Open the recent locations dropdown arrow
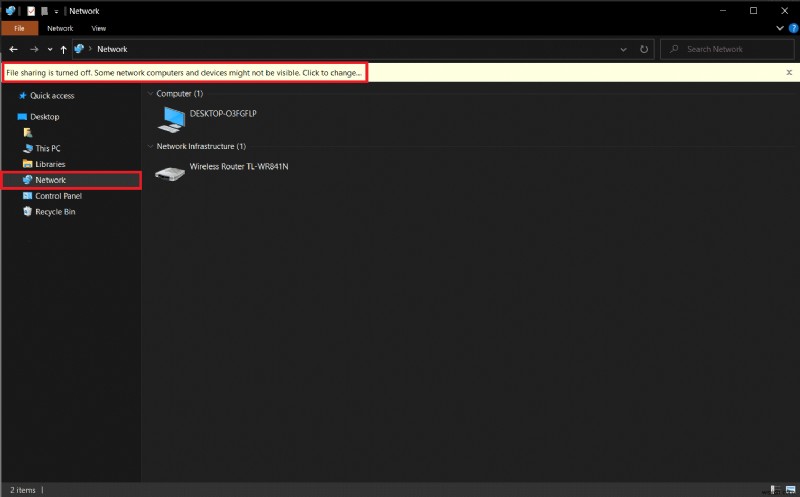 [49, 49]
